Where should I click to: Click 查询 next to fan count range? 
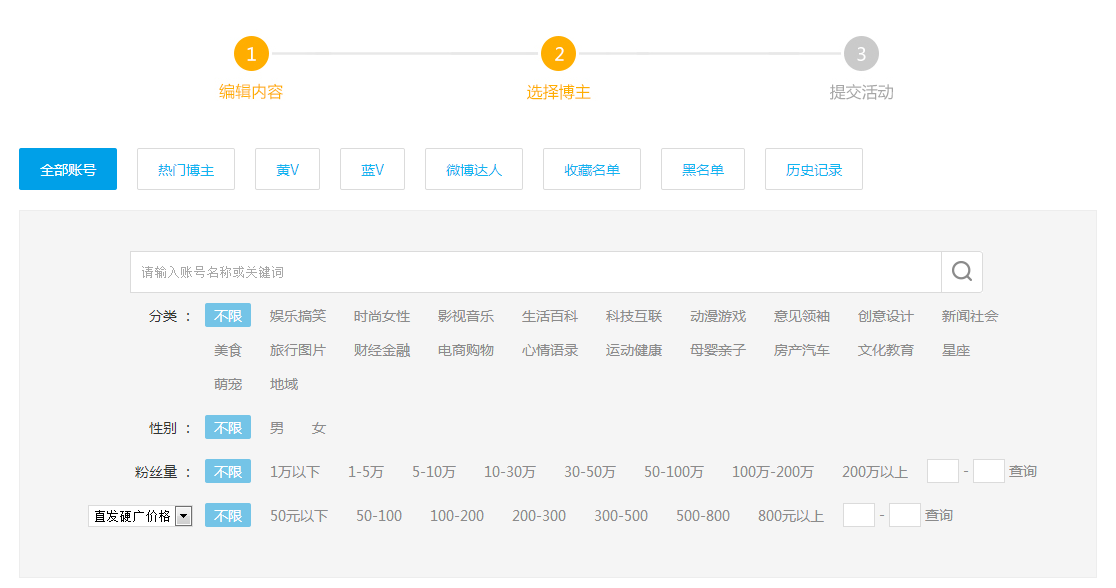(x=1022, y=472)
